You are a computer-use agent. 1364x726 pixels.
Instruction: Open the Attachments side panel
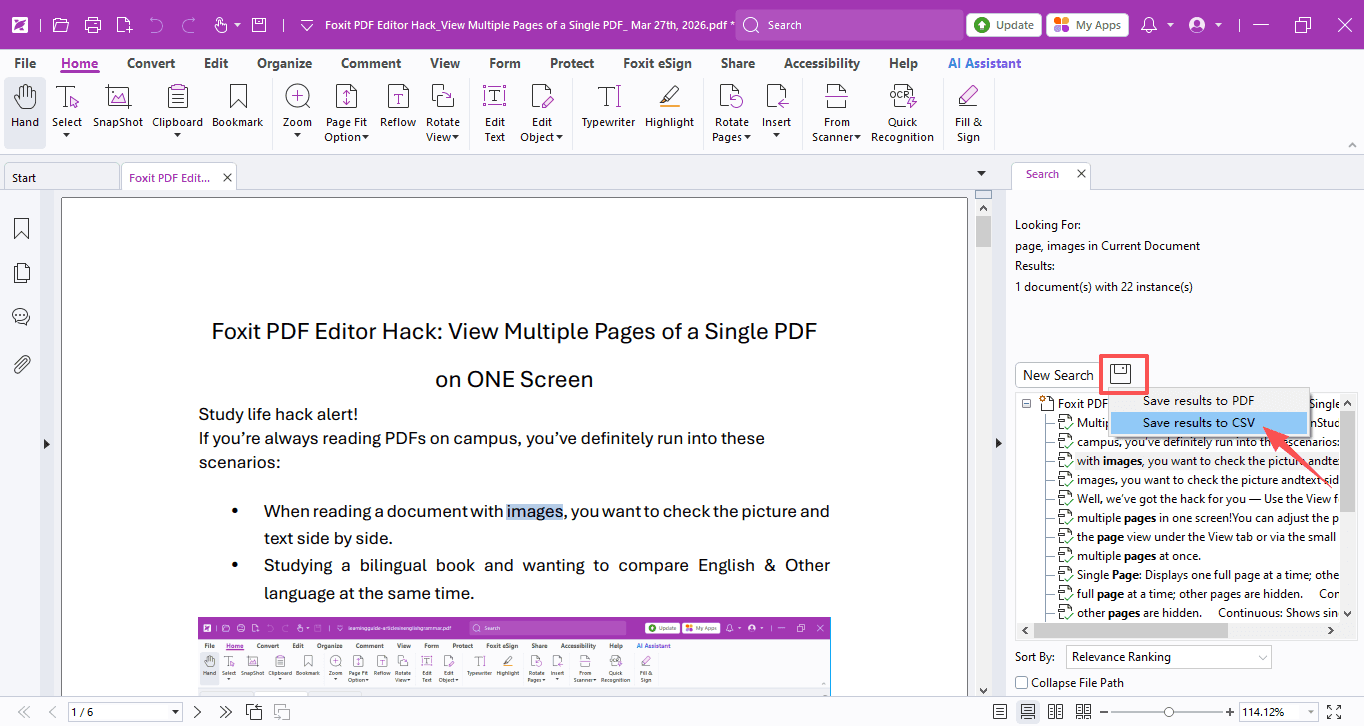(21, 363)
